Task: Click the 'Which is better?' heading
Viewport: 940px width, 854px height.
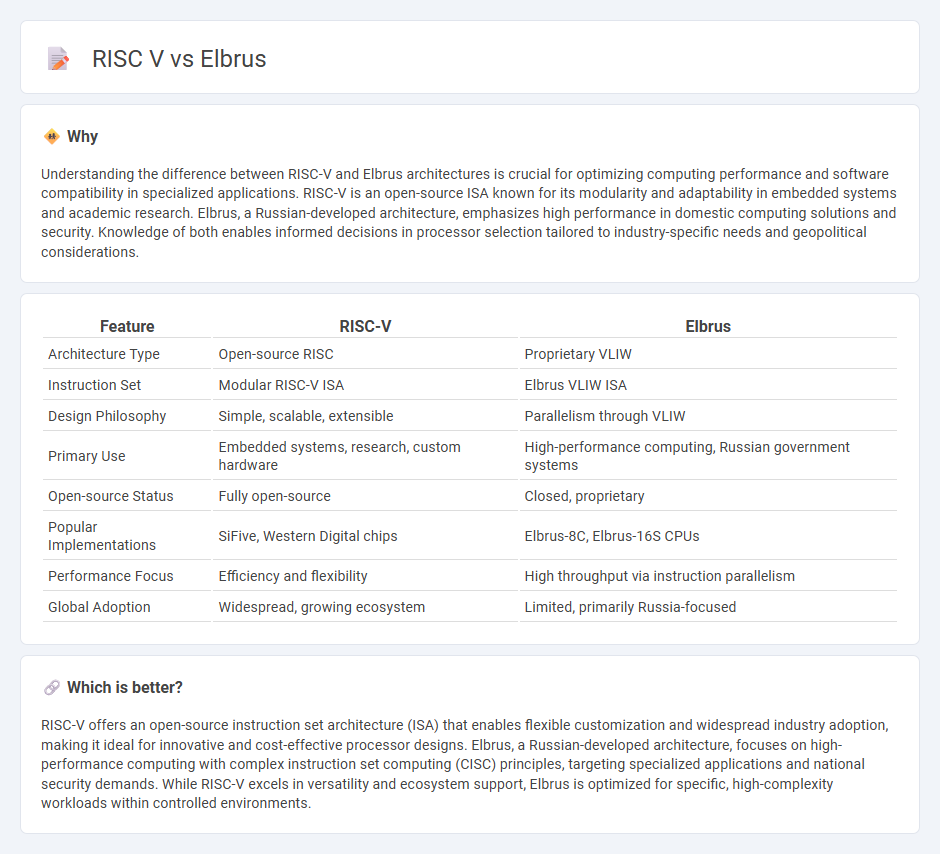Action: (125, 687)
